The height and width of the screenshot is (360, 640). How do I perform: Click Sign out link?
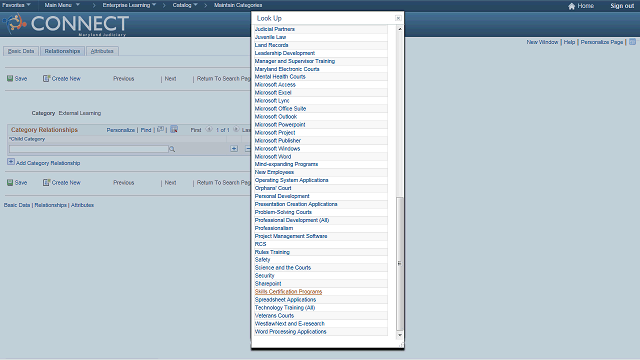coord(622,6)
